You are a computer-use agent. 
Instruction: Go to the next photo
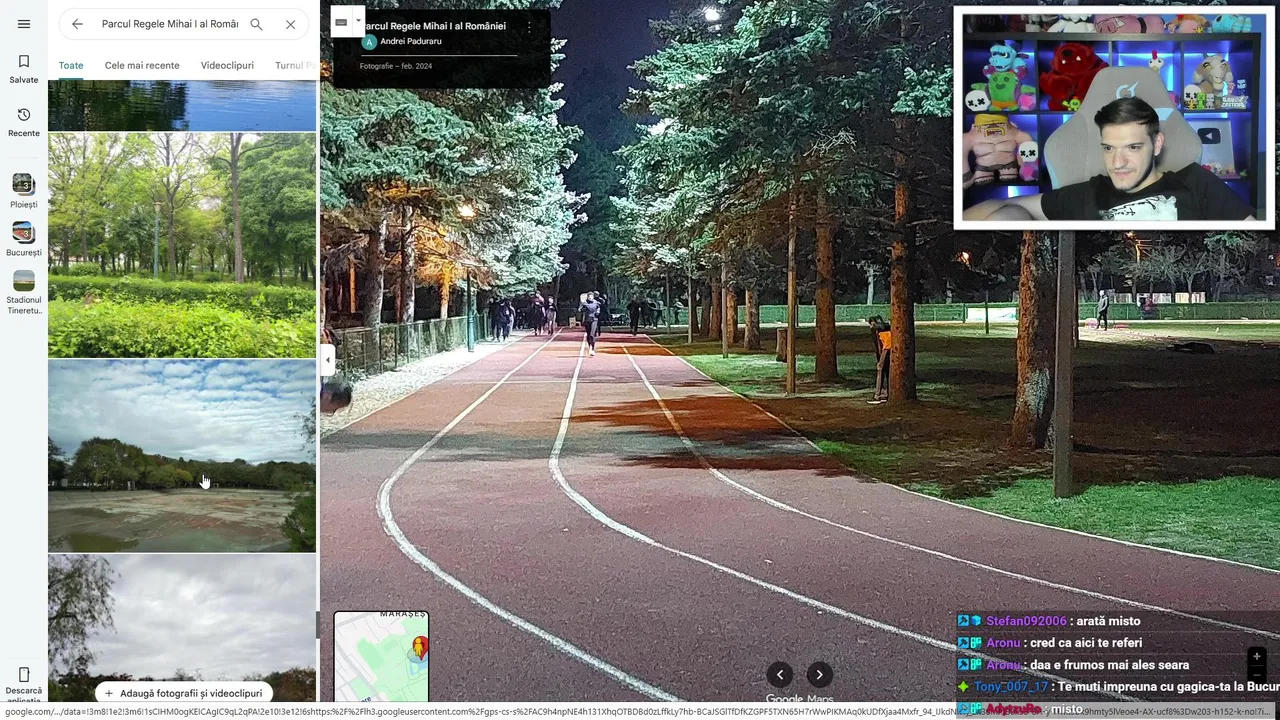(x=819, y=675)
